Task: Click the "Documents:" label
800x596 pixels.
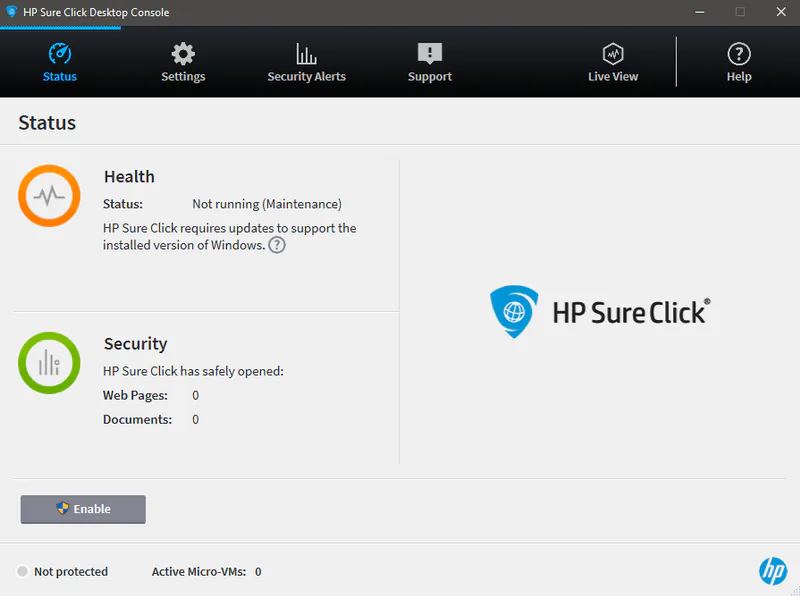Action: (138, 419)
